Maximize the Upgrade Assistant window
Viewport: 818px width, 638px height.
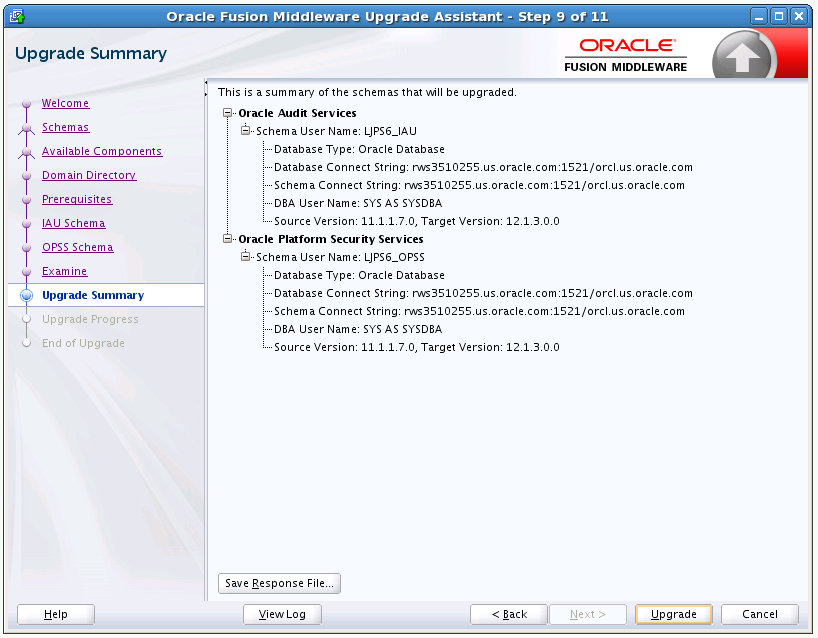click(779, 17)
